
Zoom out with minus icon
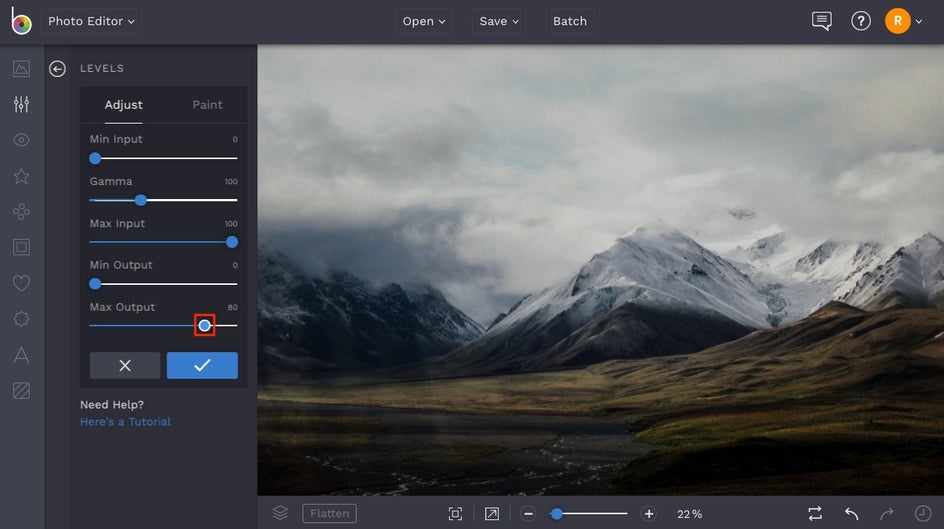(528, 513)
